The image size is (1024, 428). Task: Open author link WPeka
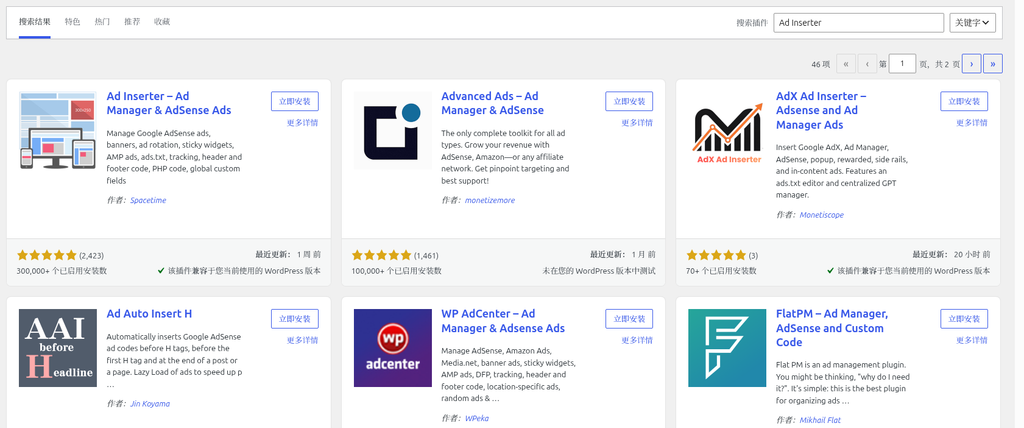477,418
